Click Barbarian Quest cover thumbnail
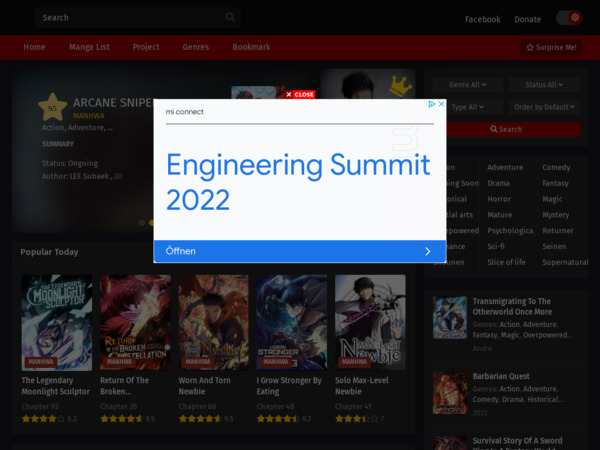This screenshot has height=450, width=600. pos(450,393)
